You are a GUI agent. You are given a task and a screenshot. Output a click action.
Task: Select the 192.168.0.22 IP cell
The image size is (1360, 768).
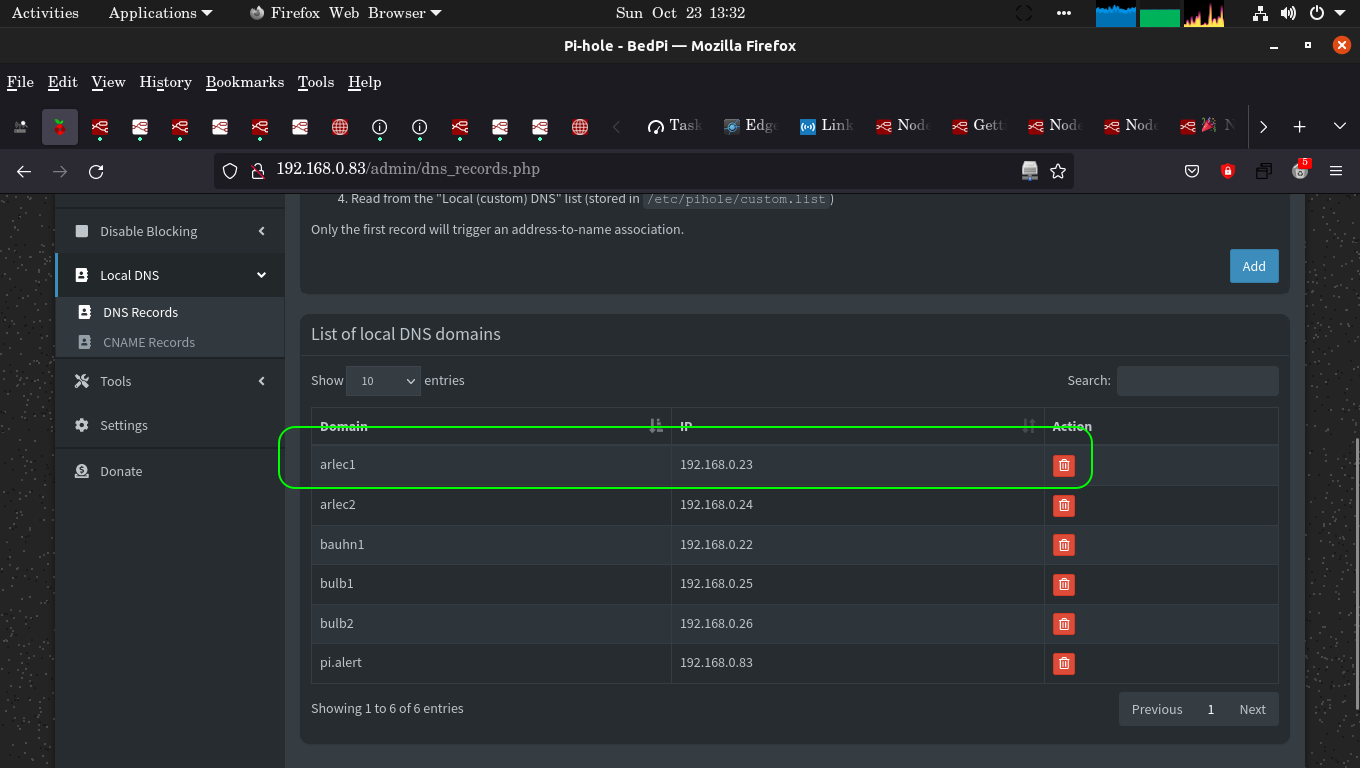coord(858,545)
